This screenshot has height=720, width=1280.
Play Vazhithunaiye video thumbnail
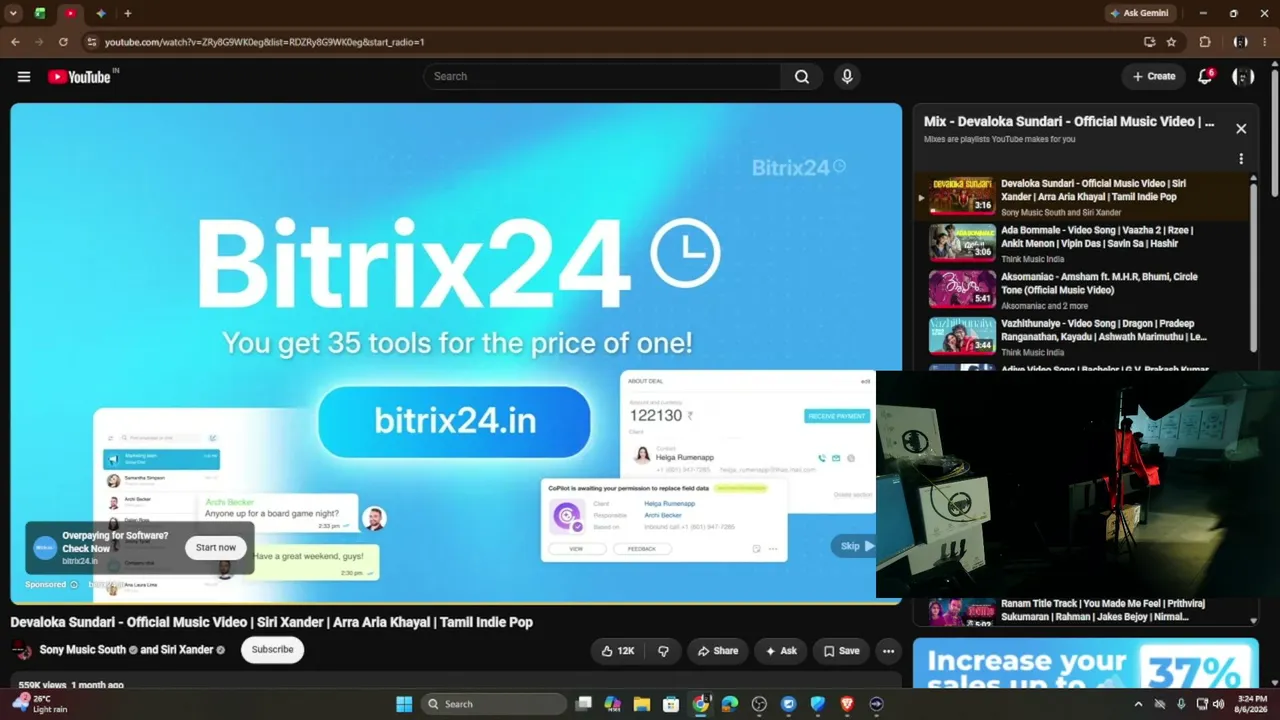coord(962,336)
